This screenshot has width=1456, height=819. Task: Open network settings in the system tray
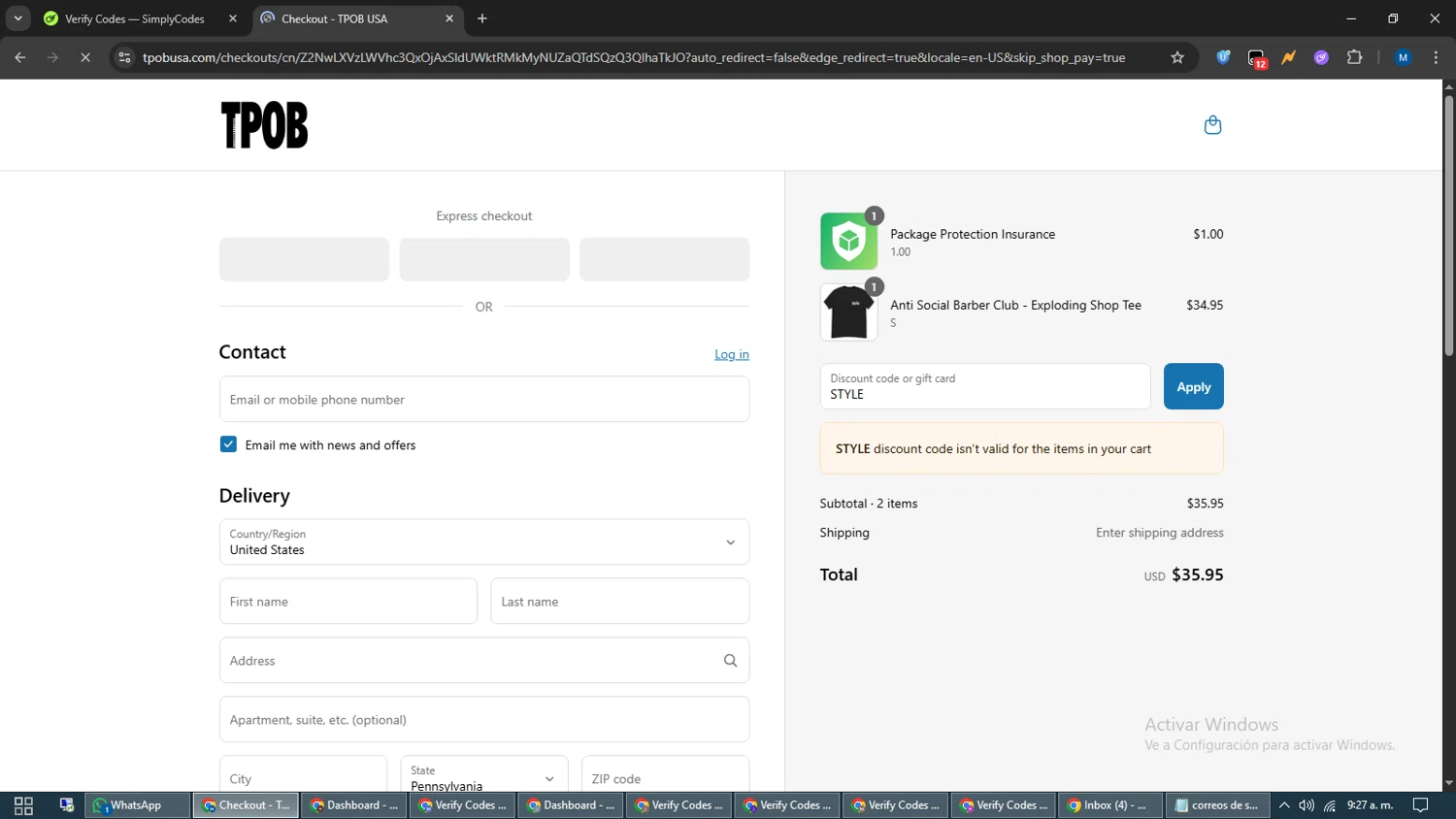click(x=1330, y=805)
